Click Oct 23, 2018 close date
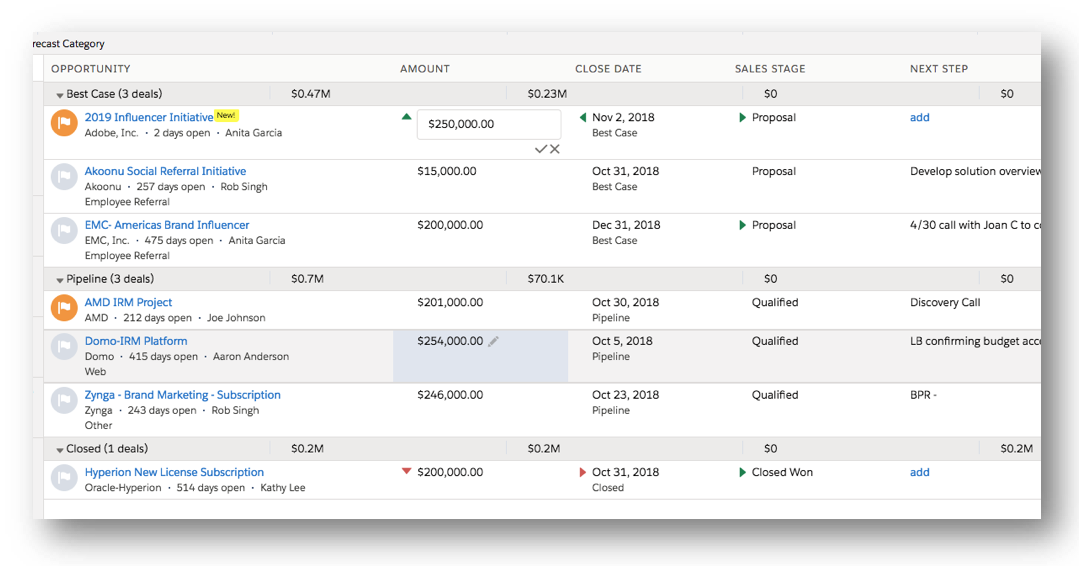 click(x=626, y=394)
